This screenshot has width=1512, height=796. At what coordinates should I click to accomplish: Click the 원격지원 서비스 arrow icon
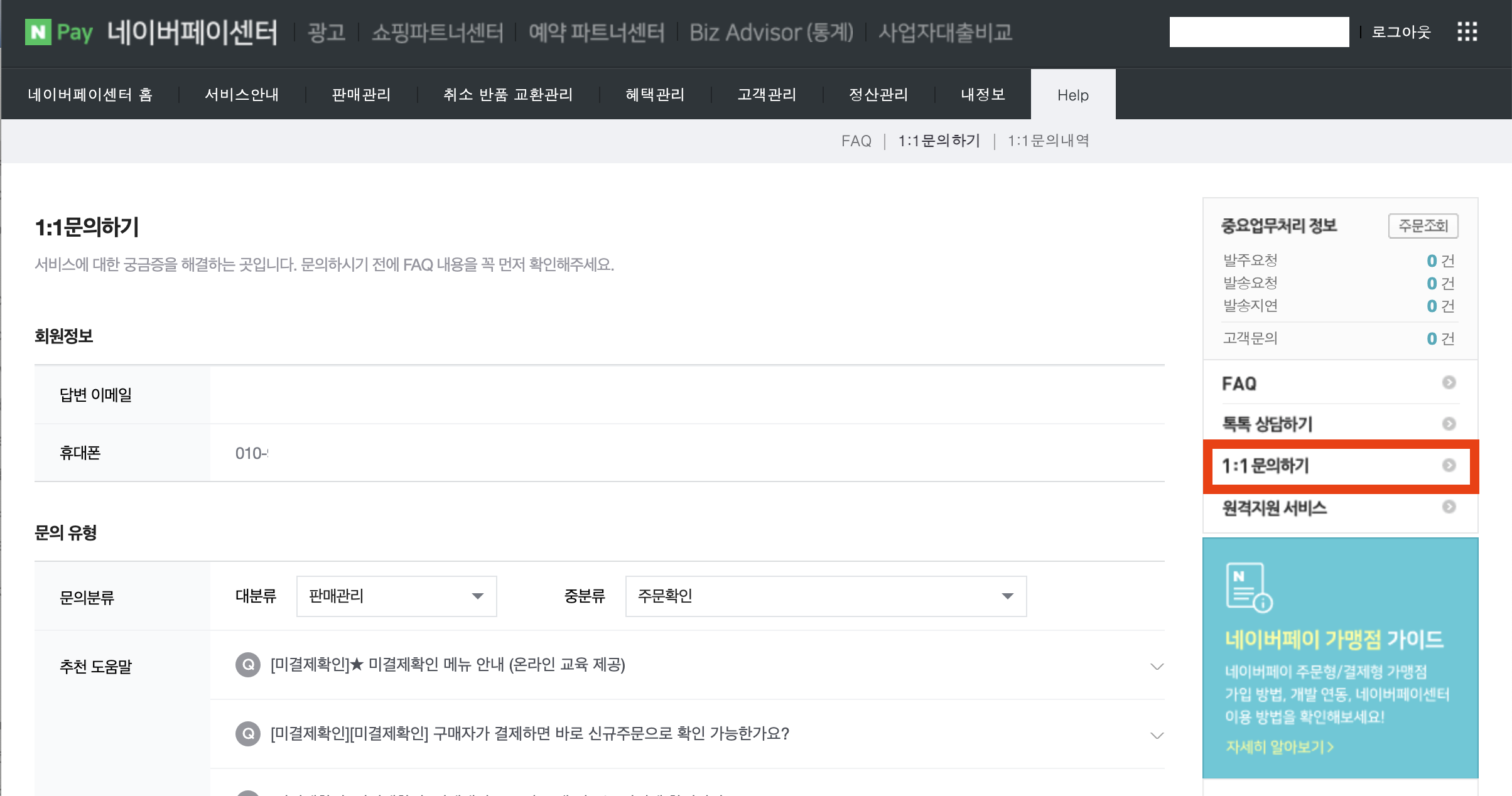click(1449, 507)
